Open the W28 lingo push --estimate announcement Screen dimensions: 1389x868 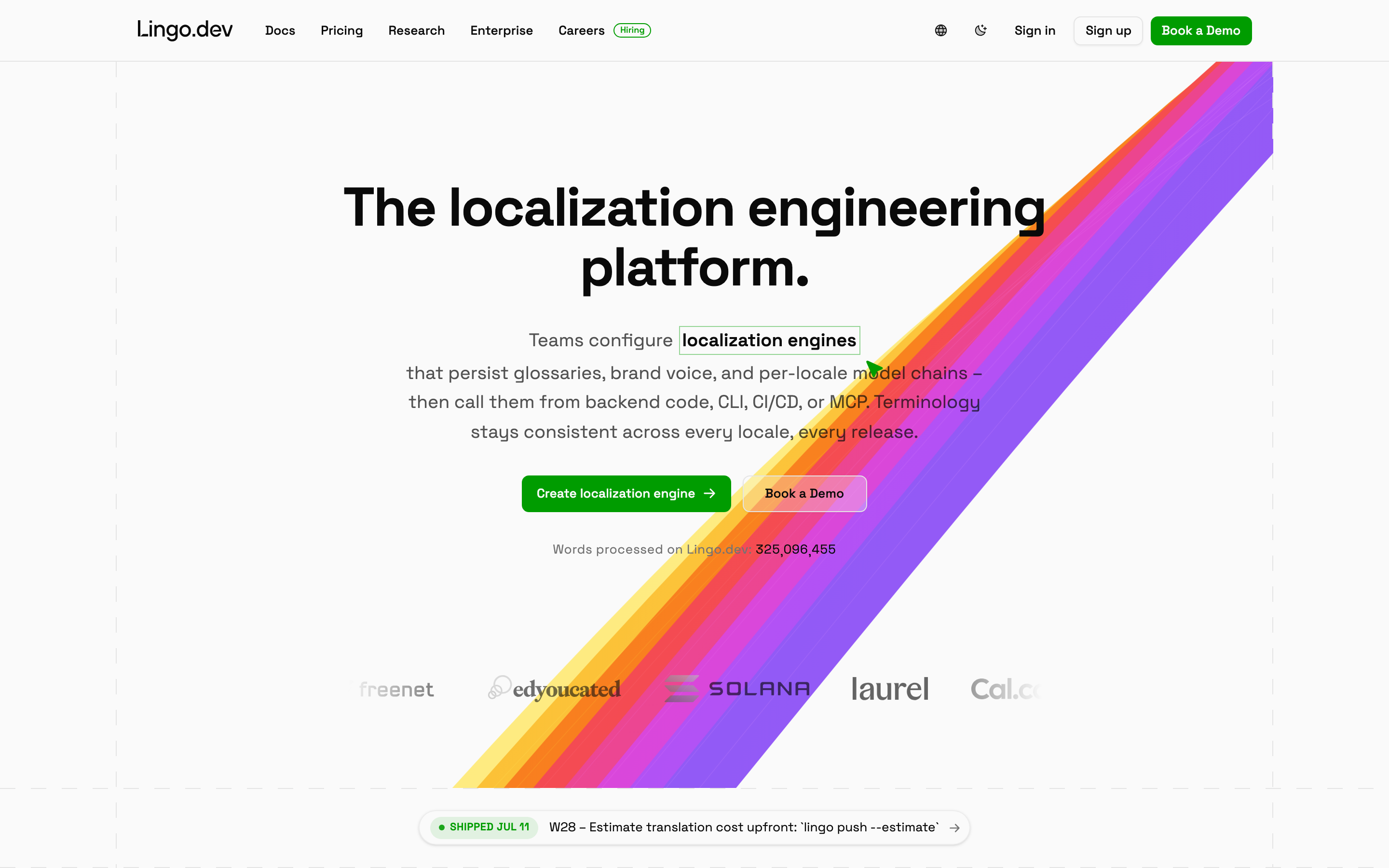[x=694, y=827]
